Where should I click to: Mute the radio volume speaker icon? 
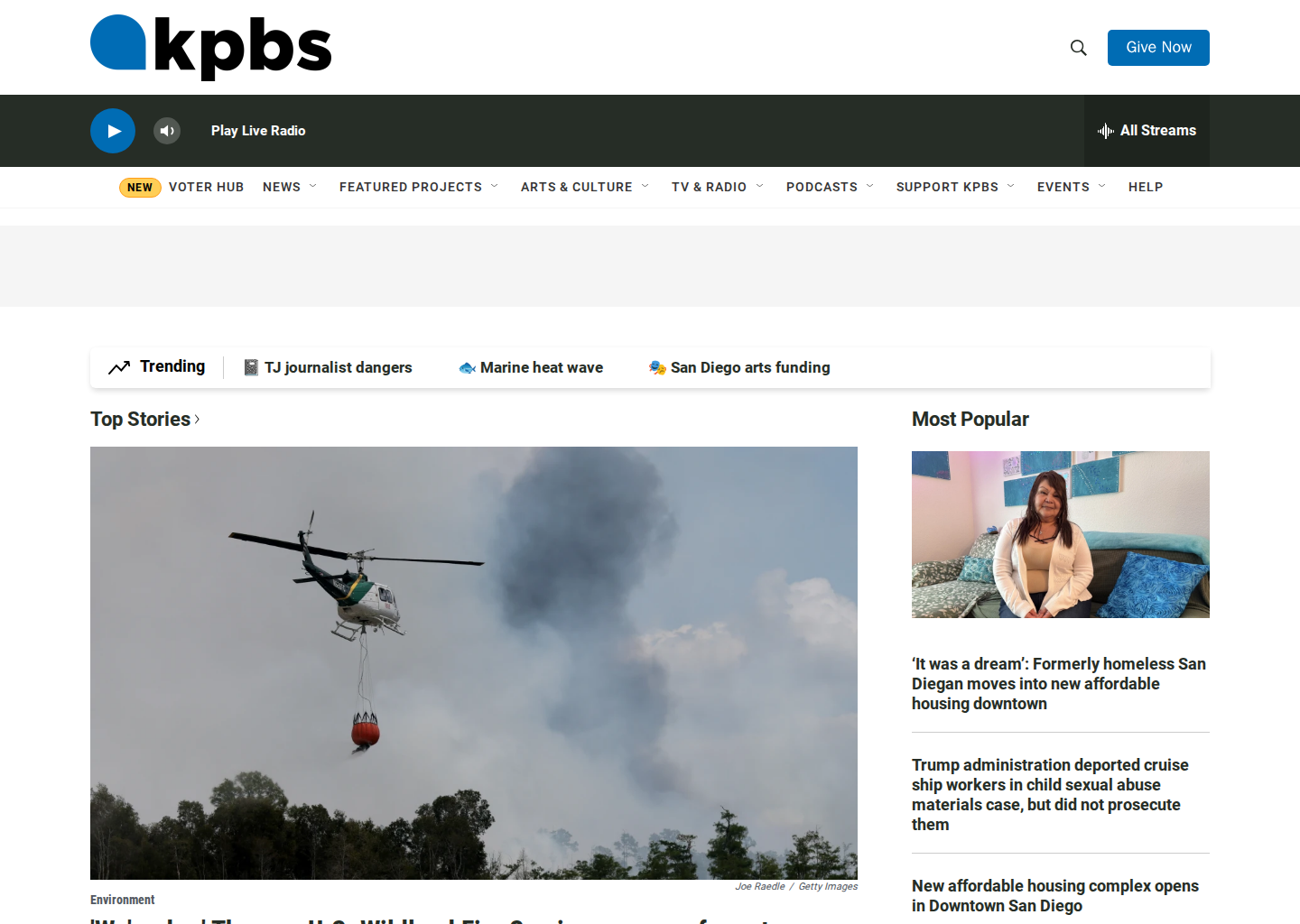(167, 131)
